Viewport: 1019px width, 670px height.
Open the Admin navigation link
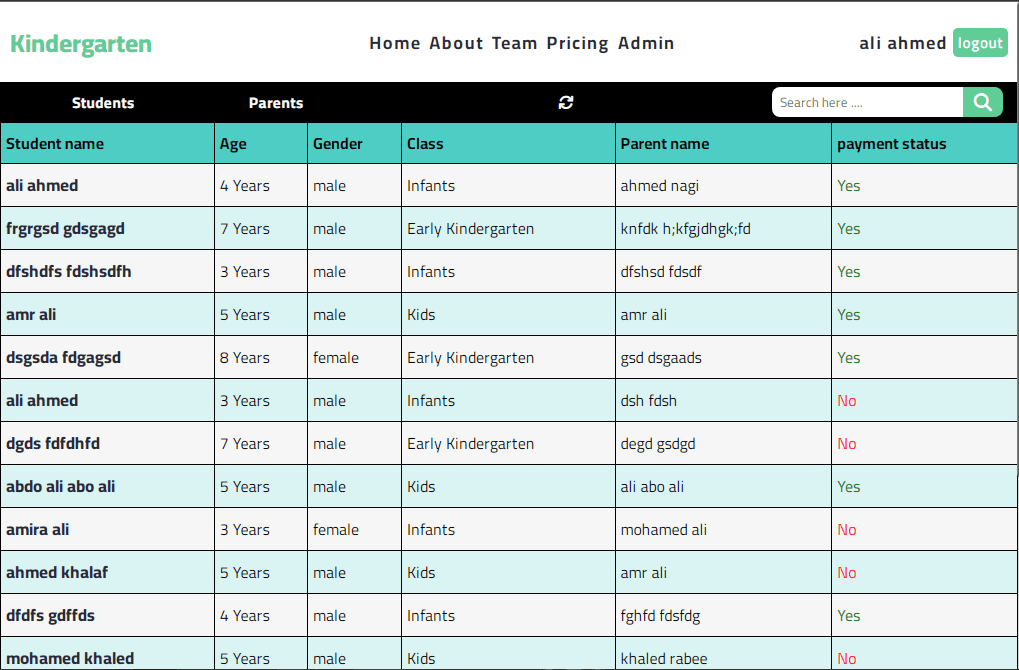click(646, 43)
